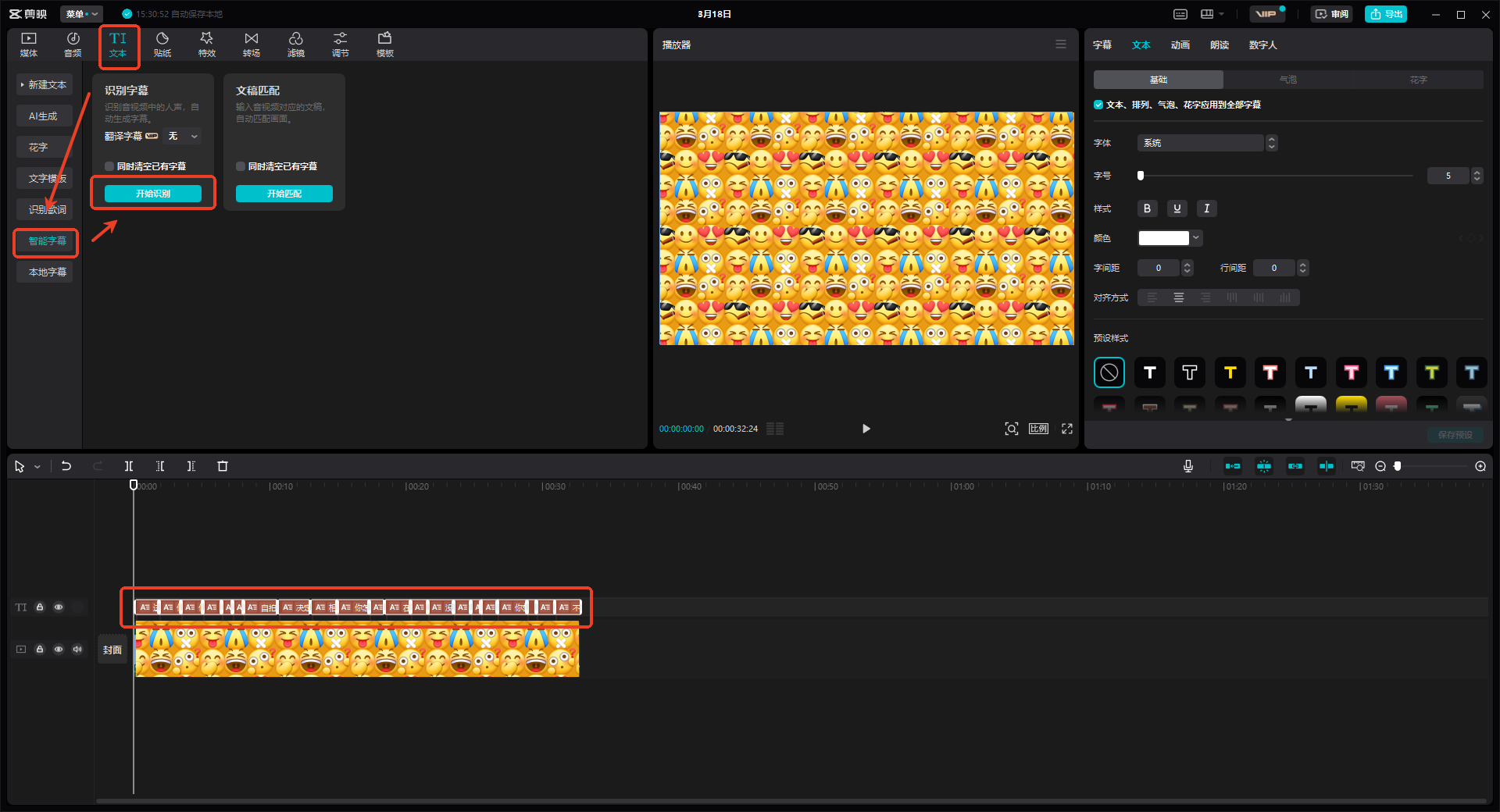This screenshot has height=812, width=1500.
Task: Undo the last edit in timeline toolbar
Action: coord(66,466)
